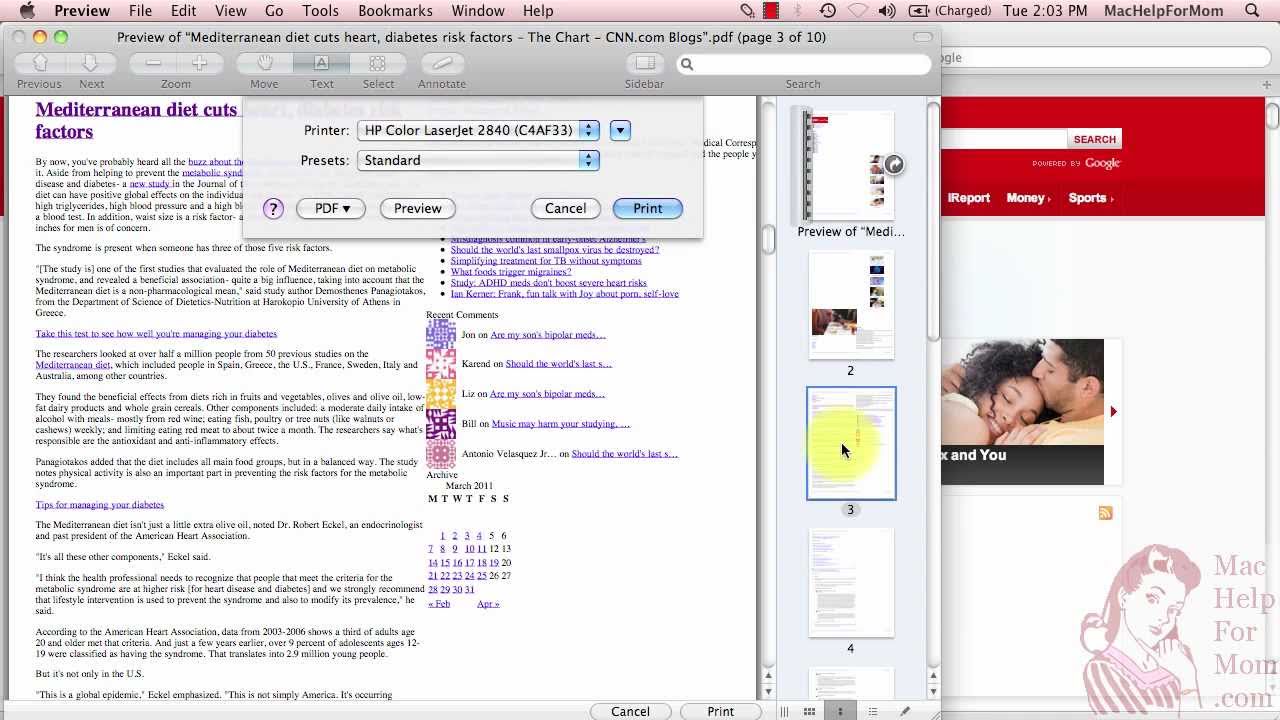Click the Preview button in print dialog

pyautogui.click(x=417, y=208)
